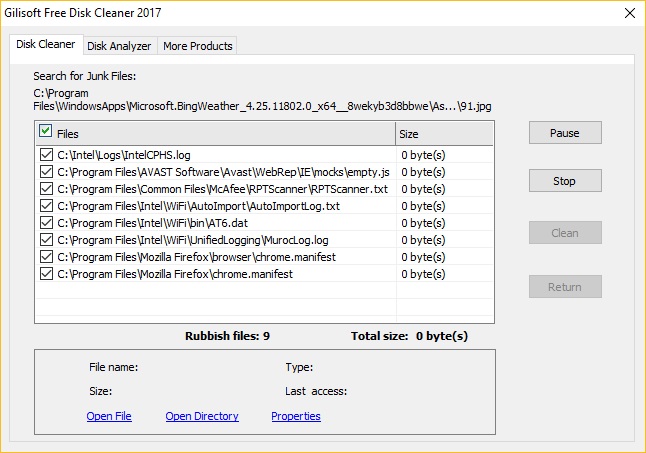Uncheck the MurocLog.log file checkbox

(47, 240)
